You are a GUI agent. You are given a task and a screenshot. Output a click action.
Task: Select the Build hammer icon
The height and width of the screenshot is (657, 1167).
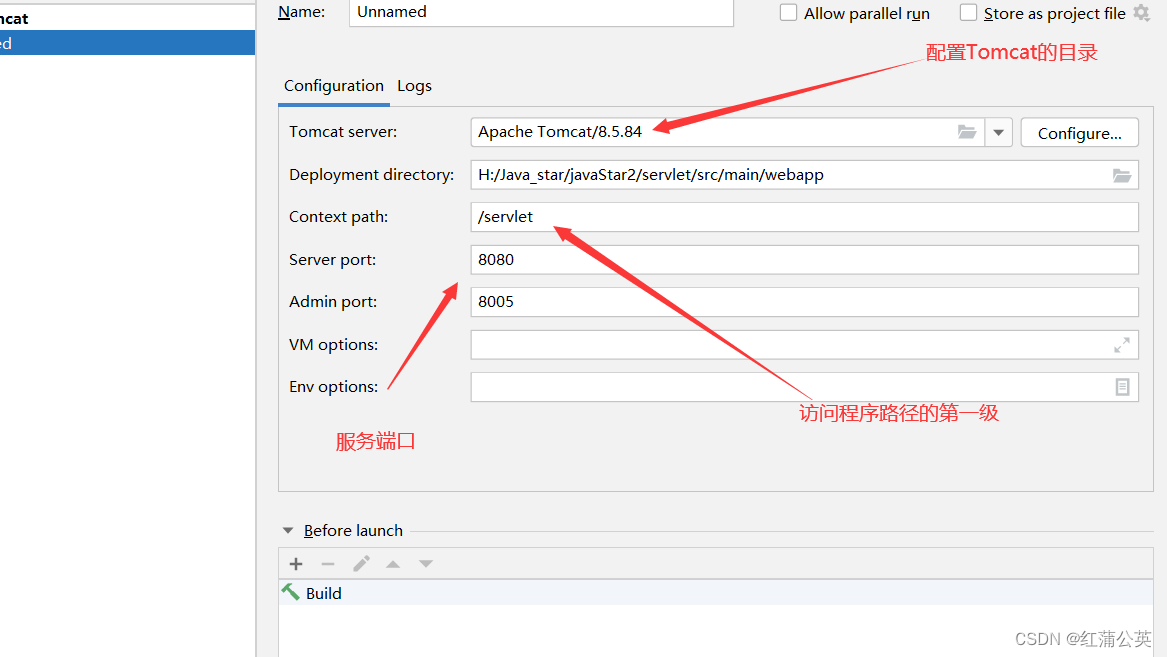[291, 592]
